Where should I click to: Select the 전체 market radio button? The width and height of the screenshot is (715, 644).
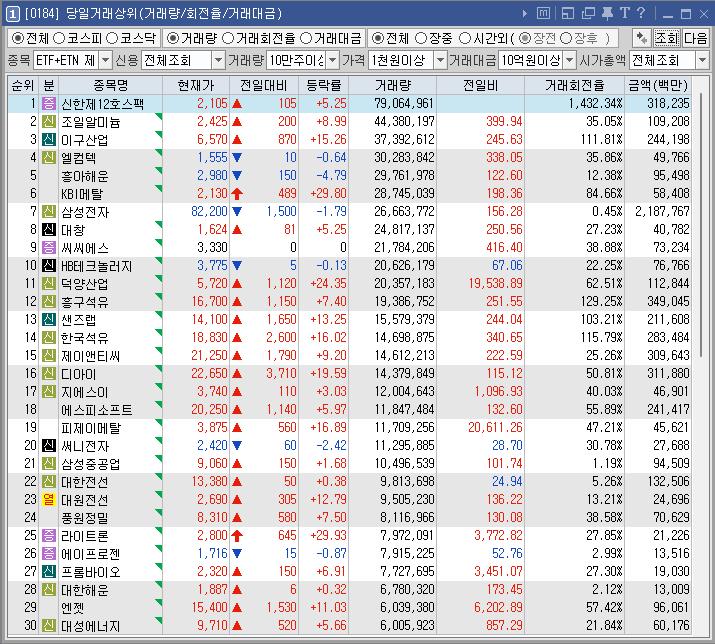(x=18, y=38)
